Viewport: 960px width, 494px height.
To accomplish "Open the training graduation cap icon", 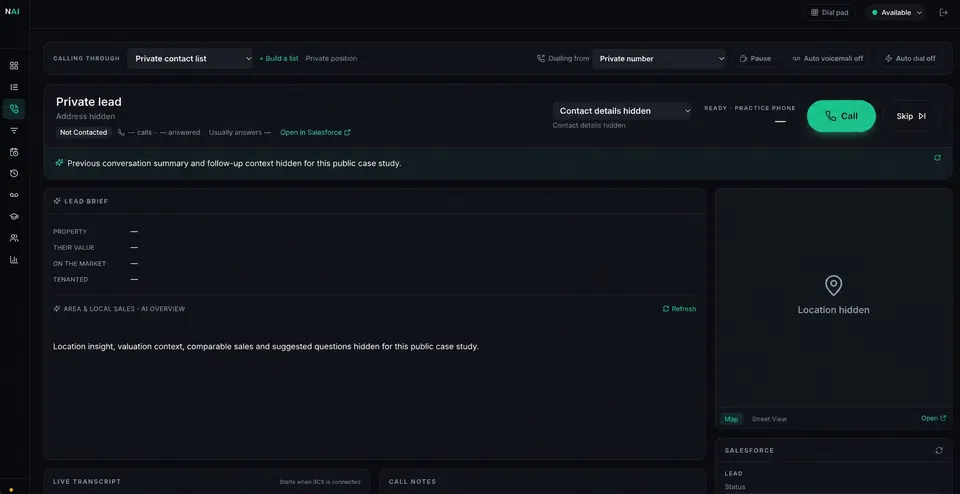I will 14,216.
